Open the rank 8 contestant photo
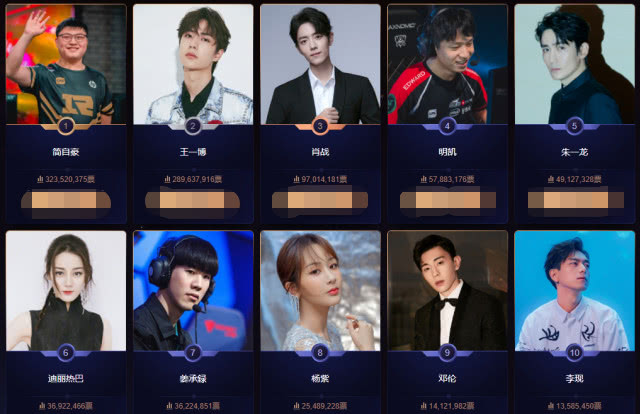Screen dimensions: 640x414 point(320,291)
